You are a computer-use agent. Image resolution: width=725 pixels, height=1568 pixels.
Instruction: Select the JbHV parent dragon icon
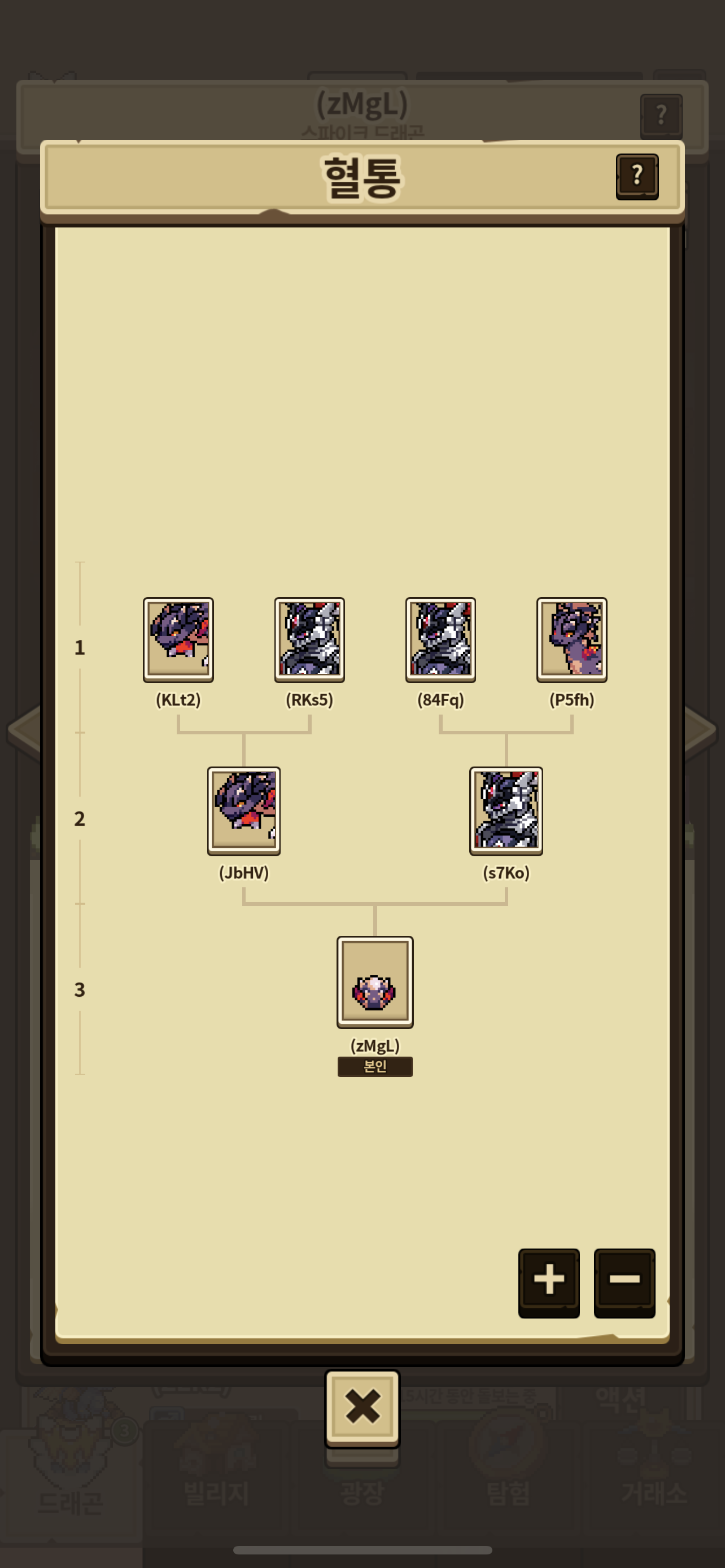click(244, 811)
